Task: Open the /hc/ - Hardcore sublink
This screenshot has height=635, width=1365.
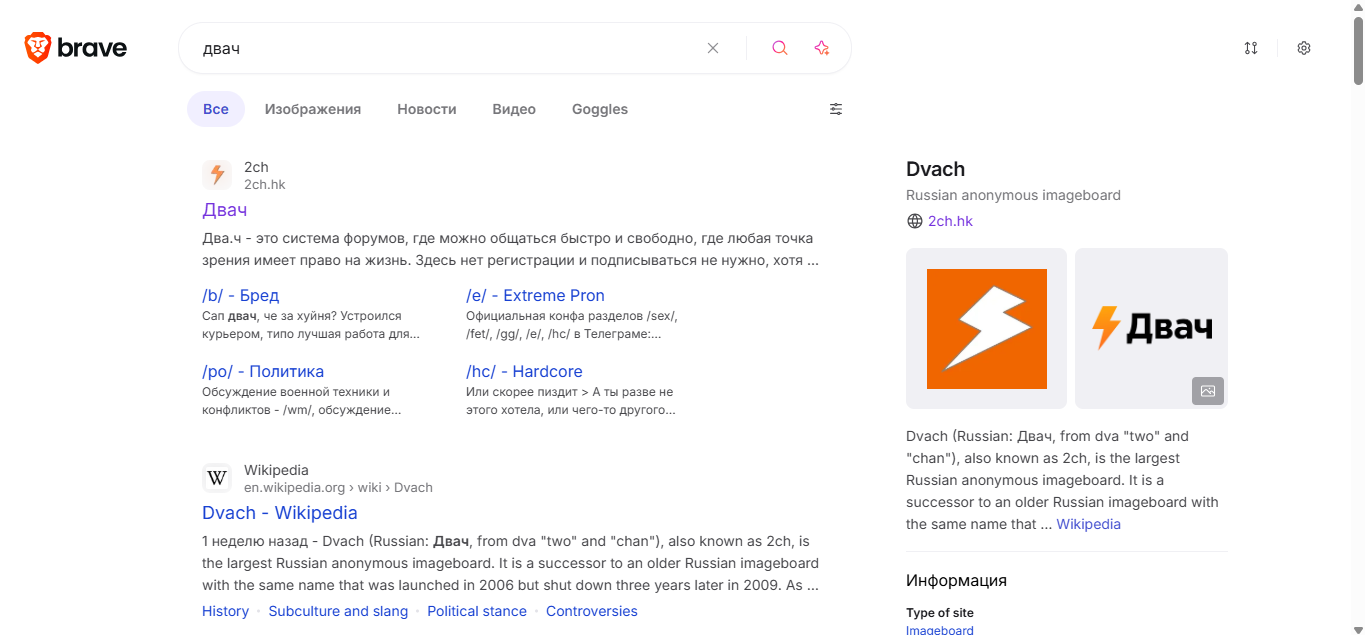Action: click(x=524, y=371)
